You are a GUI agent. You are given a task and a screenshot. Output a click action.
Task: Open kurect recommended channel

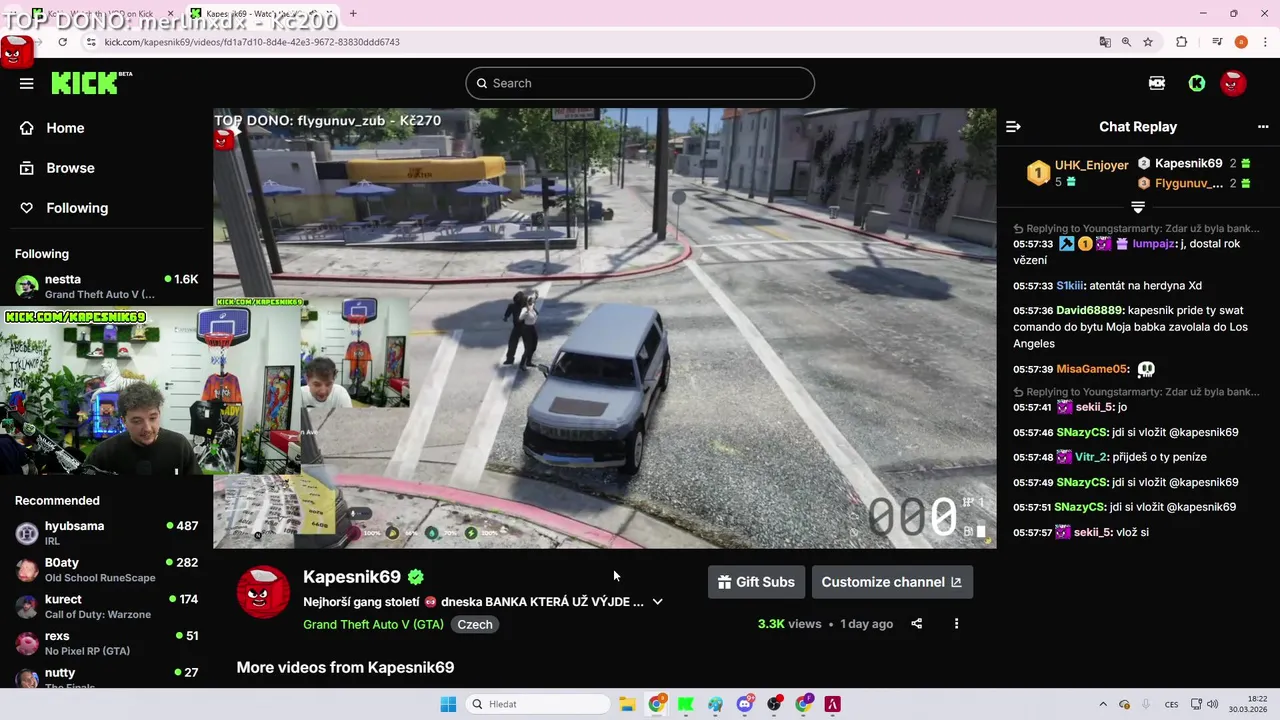tap(106, 606)
